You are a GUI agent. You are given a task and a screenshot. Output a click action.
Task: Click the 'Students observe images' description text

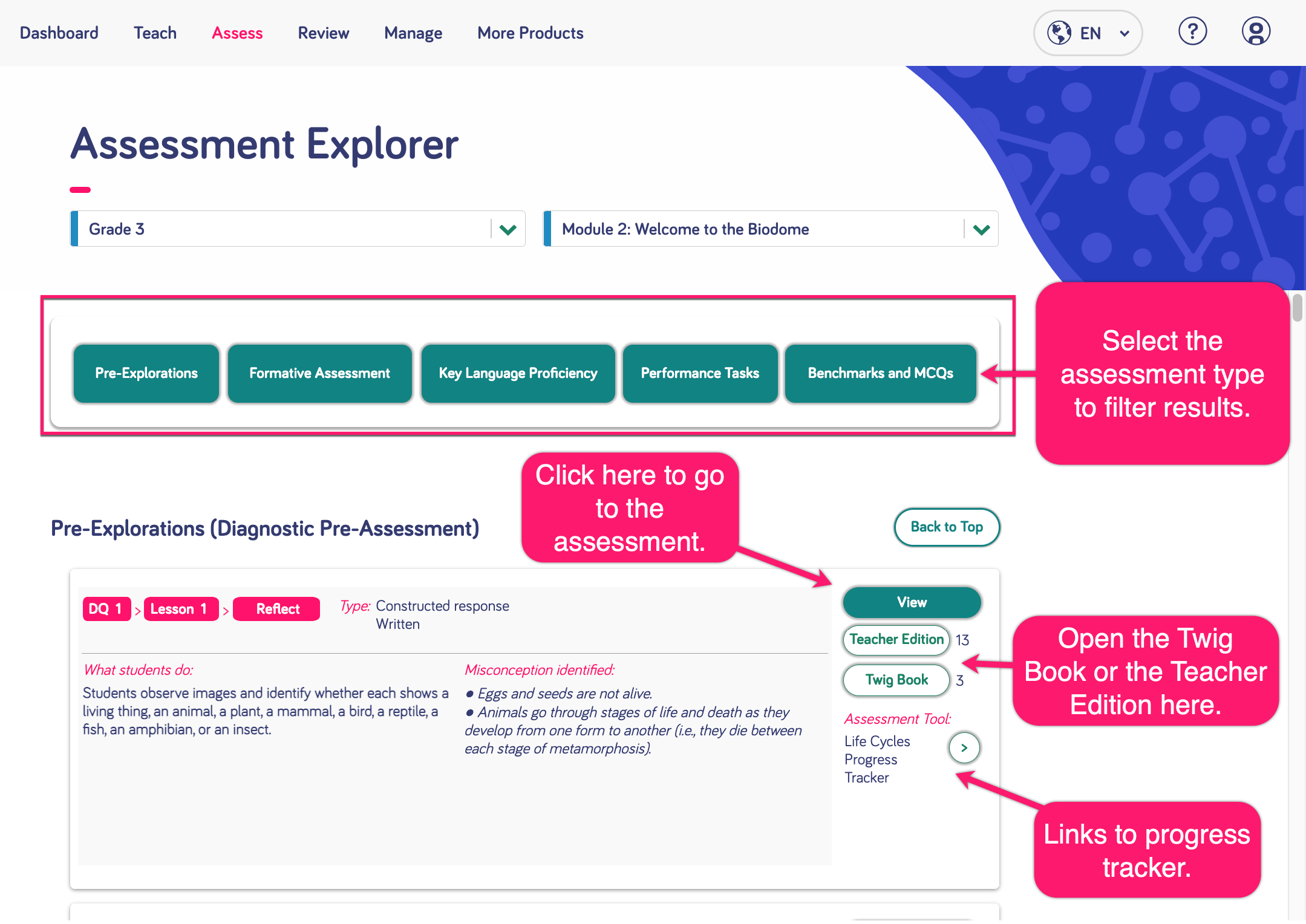(266, 711)
